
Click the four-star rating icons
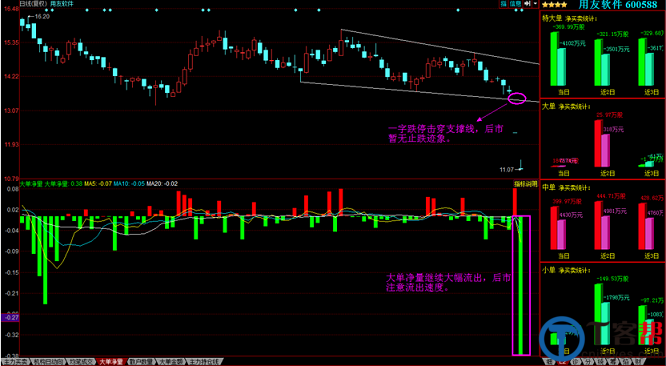click(x=554, y=5)
